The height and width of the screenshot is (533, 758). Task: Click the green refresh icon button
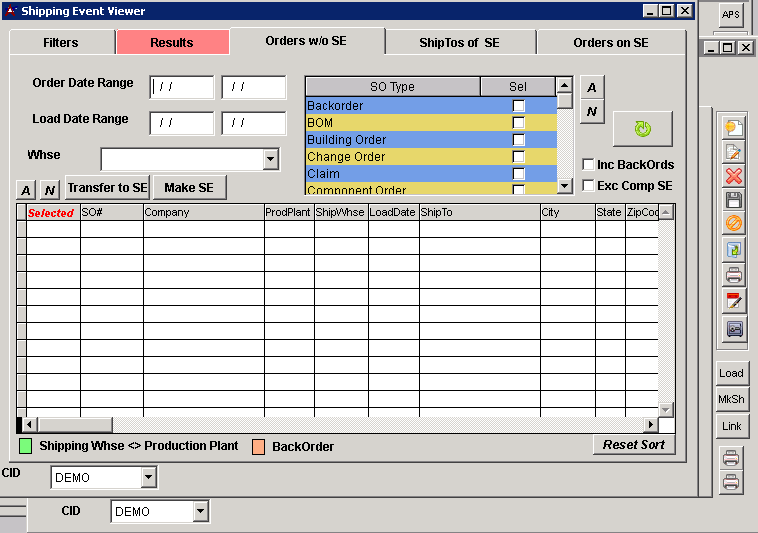point(642,129)
